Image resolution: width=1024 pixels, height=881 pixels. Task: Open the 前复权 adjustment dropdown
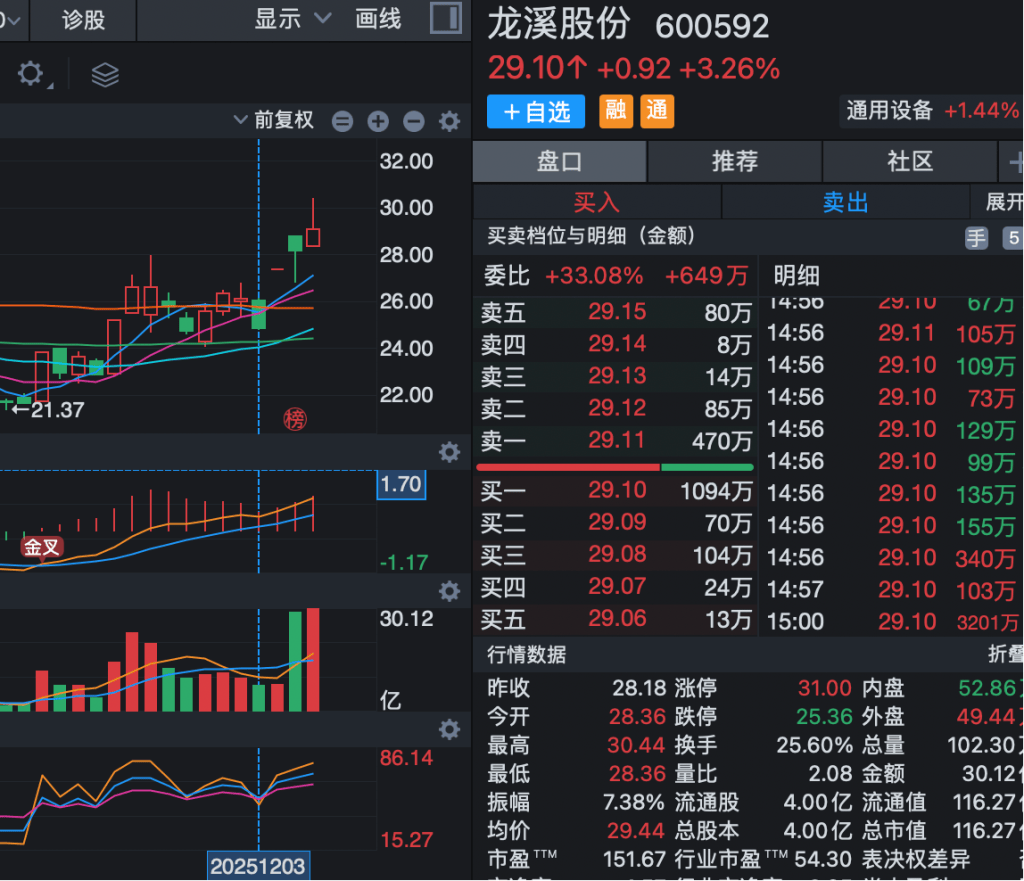(x=273, y=121)
